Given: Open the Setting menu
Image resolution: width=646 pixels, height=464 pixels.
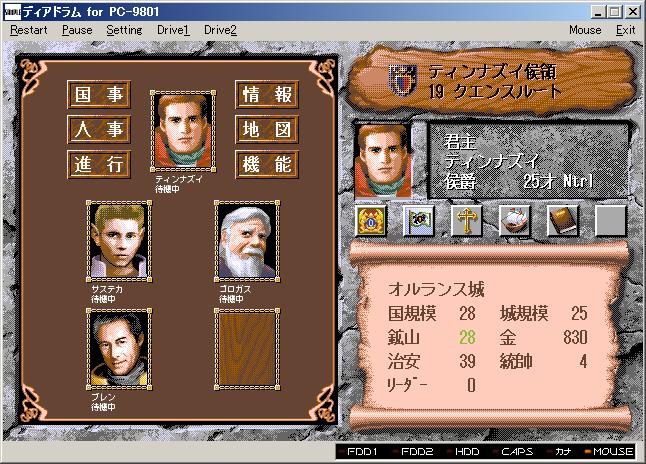Looking at the screenshot, I should (x=124, y=30).
